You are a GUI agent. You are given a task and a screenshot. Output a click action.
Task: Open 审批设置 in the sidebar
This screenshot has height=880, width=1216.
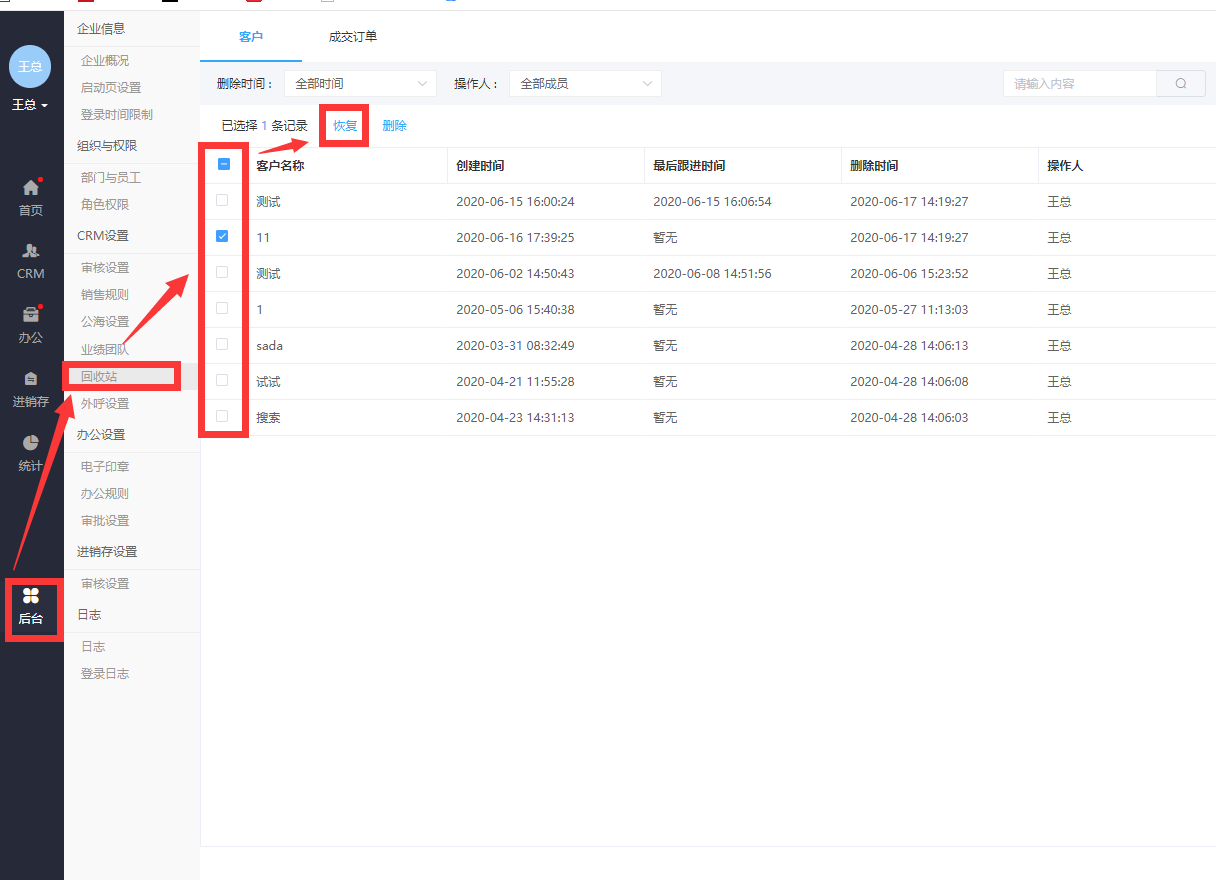tap(105, 521)
